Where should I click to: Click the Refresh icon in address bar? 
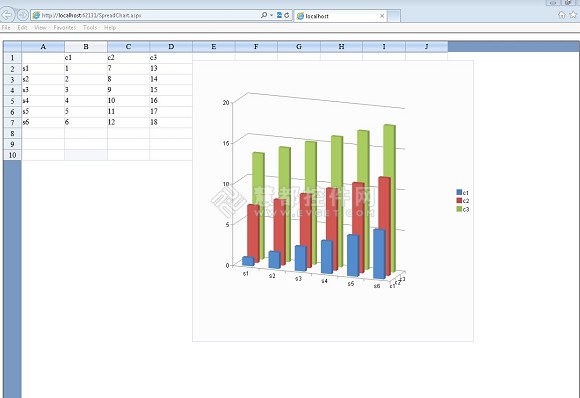(287, 15)
